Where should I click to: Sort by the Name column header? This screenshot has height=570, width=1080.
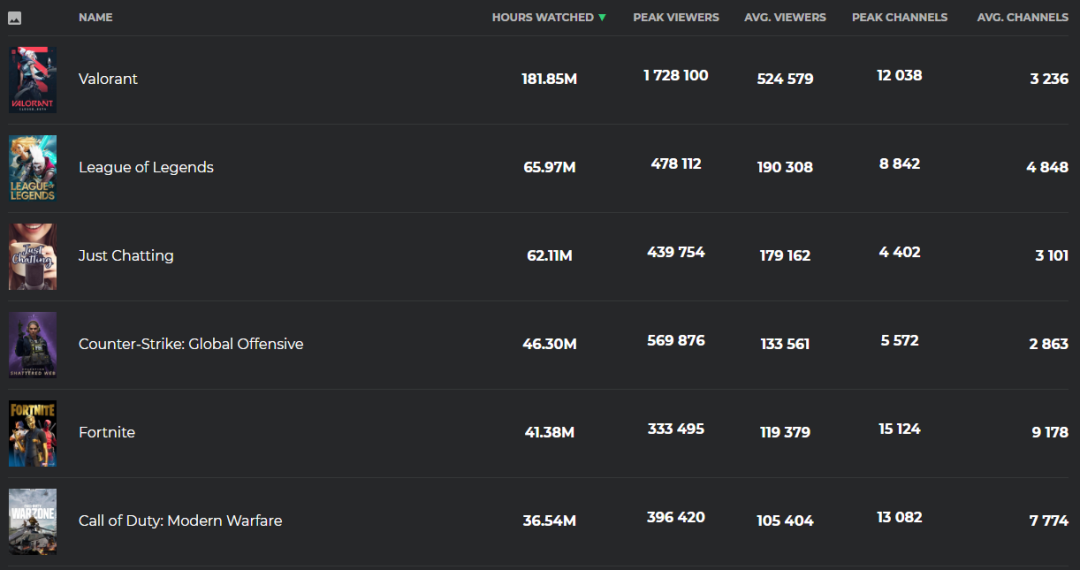(x=95, y=18)
